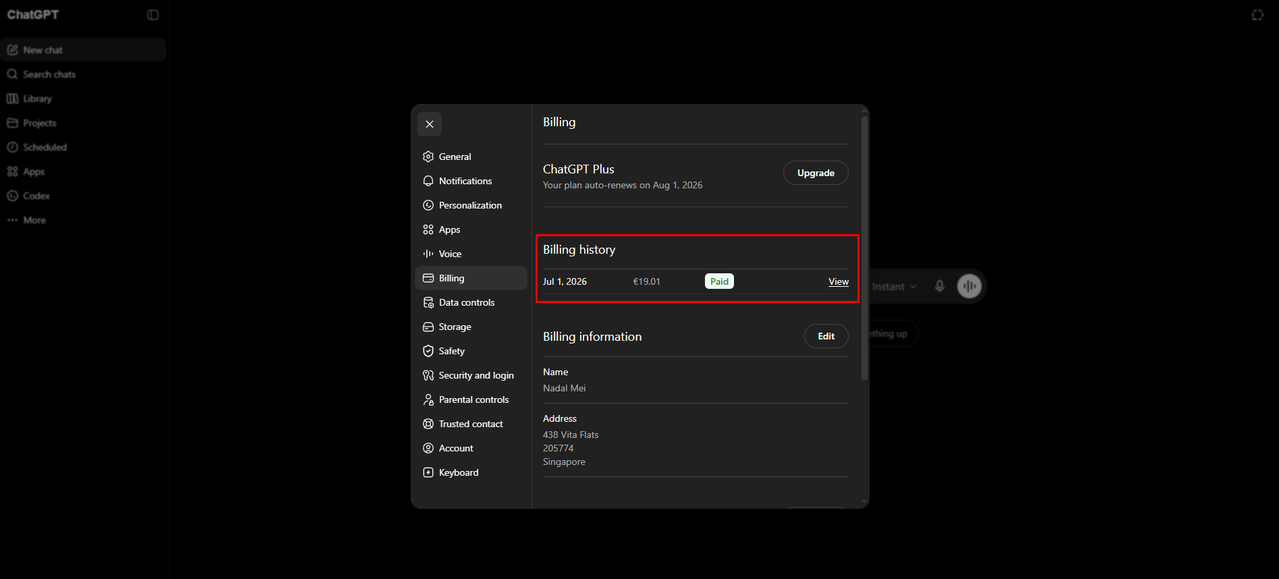Select the name Nadal Mei

tap(564, 388)
